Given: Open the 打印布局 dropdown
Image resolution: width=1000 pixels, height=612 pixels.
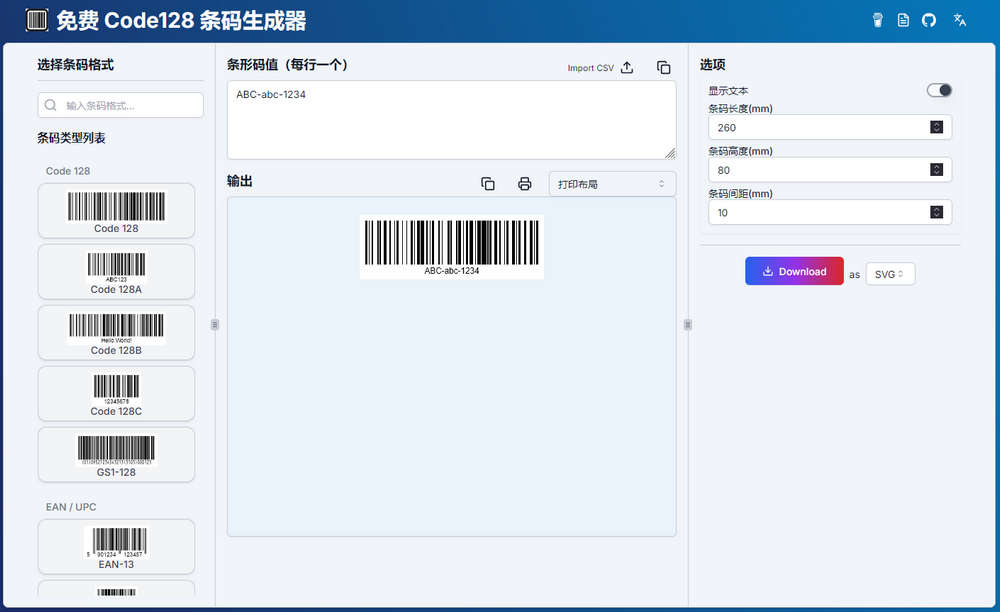Looking at the screenshot, I should (x=612, y=184).
